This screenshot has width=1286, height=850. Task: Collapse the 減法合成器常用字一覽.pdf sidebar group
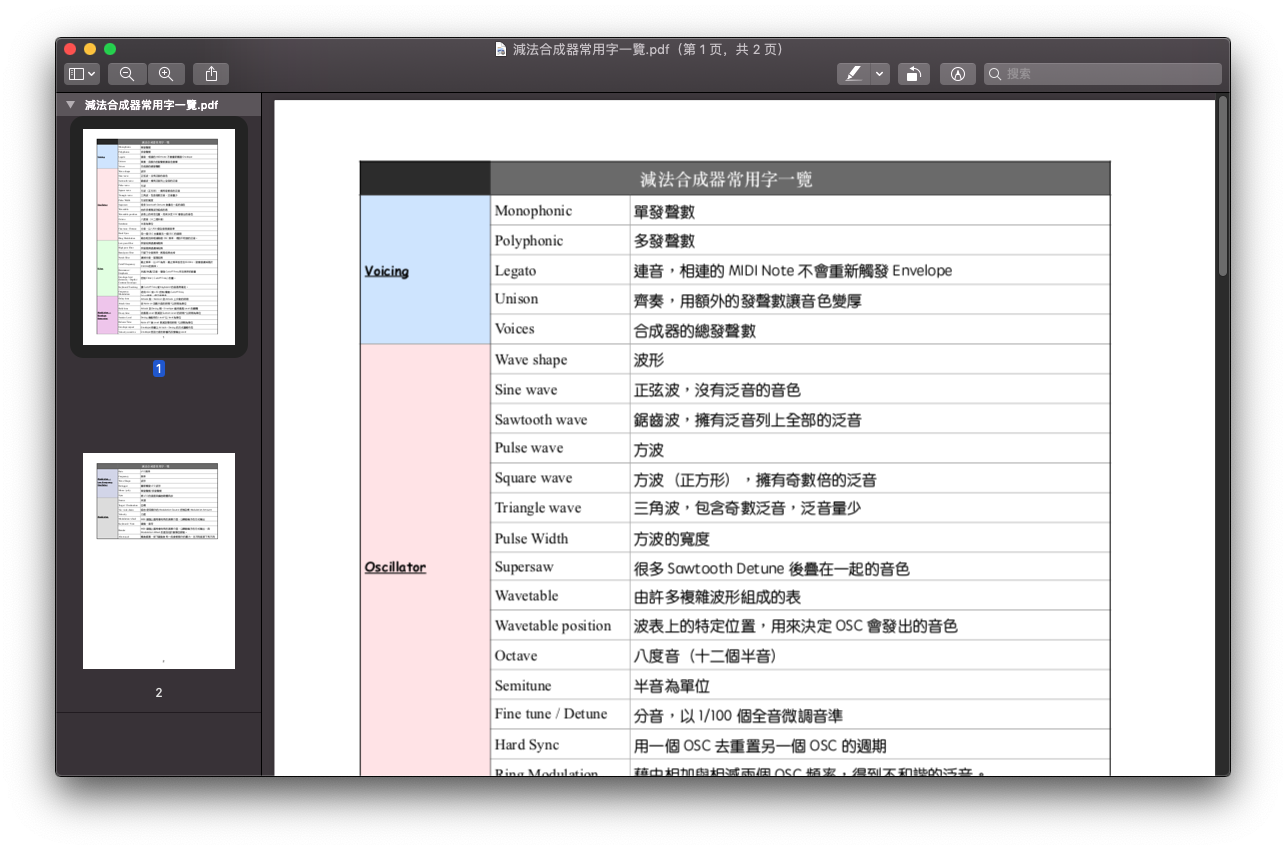pos(70,104)
